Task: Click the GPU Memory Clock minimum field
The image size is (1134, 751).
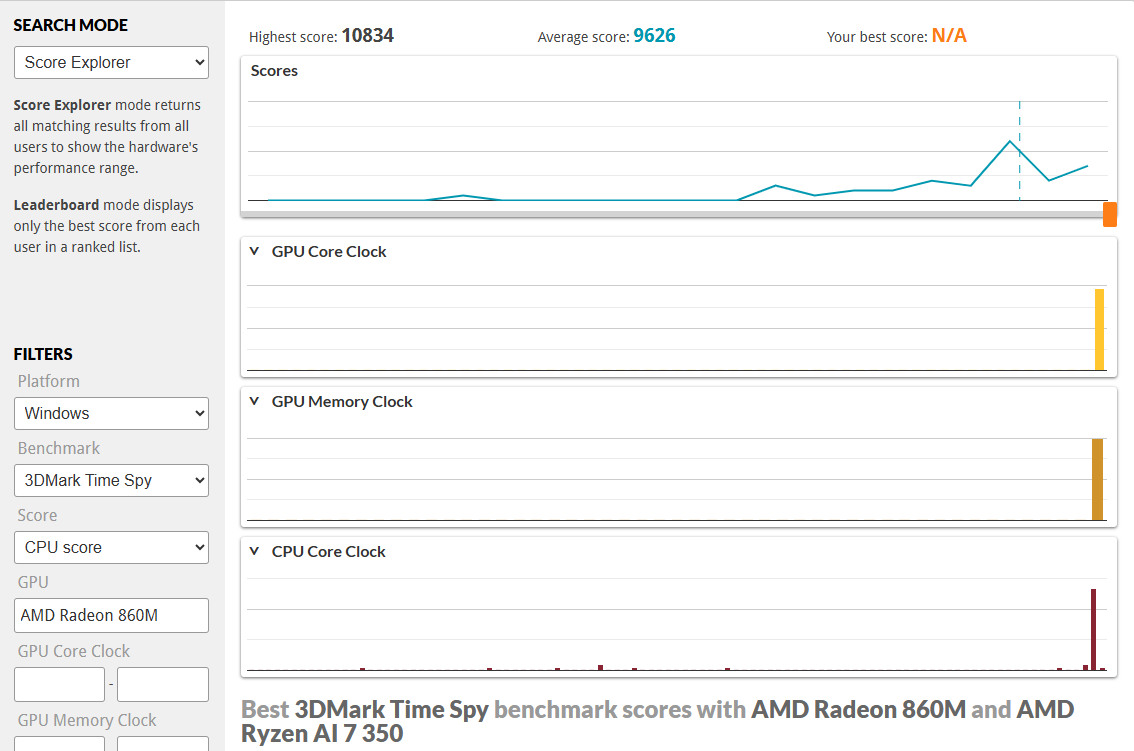Action: [59, 744]
